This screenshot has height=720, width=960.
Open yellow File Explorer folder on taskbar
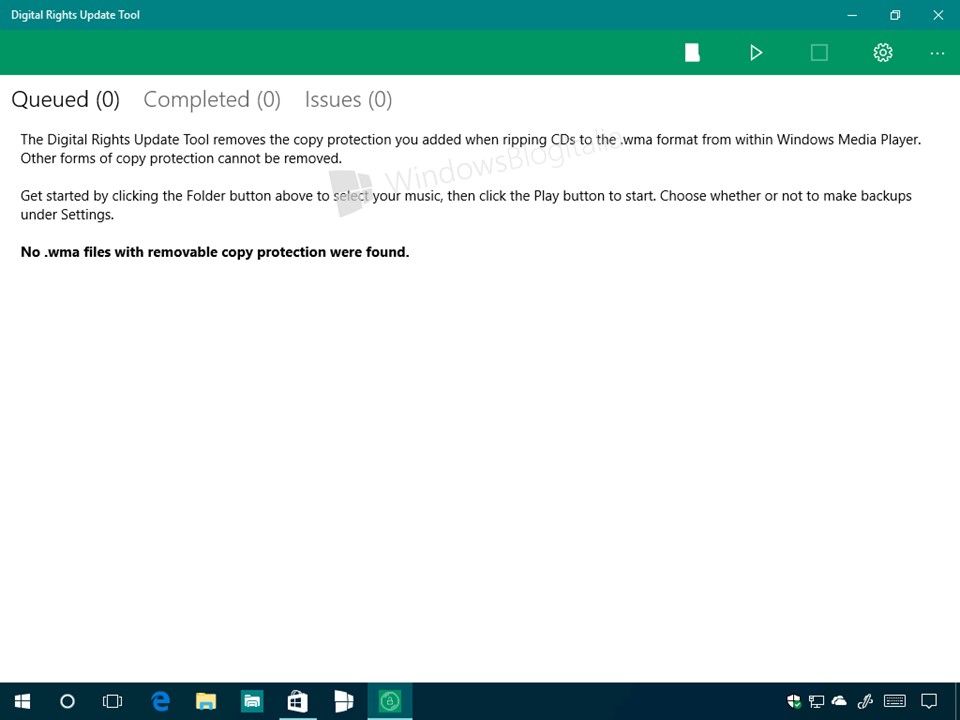206,701
